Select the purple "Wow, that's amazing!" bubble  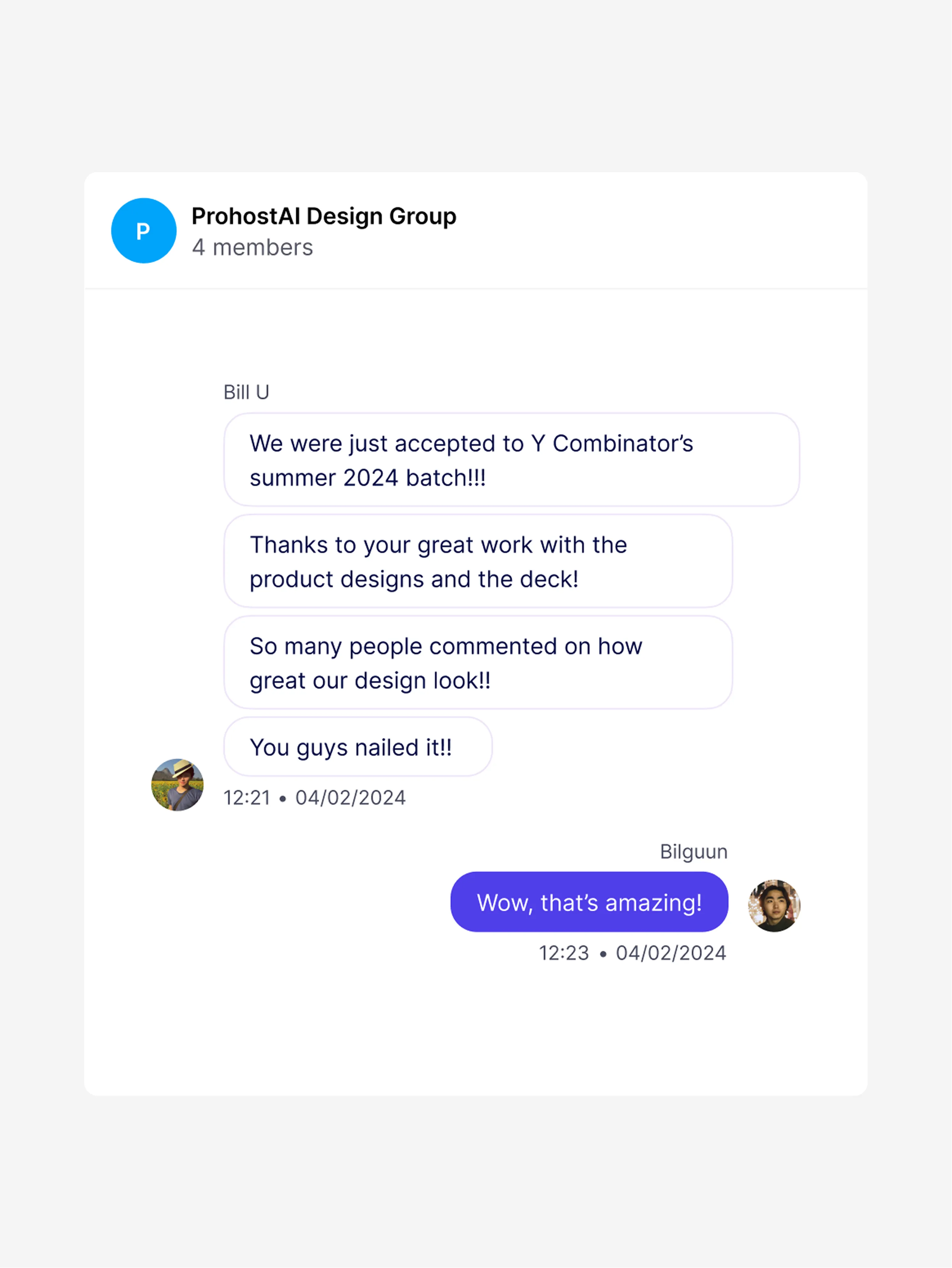pos(589,902)
